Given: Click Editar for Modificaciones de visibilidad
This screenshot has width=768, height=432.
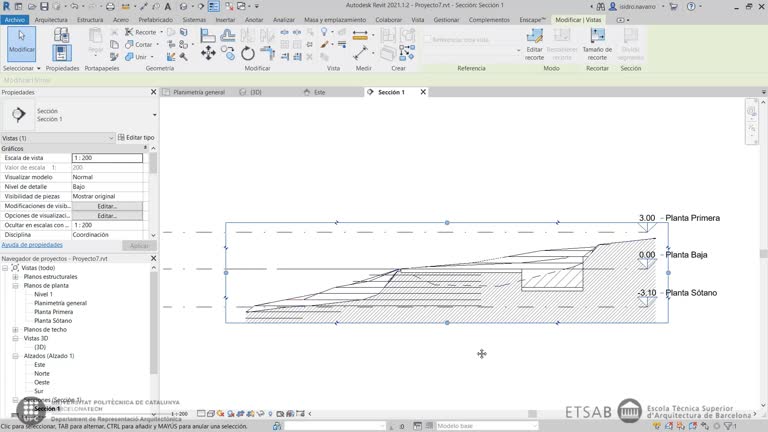Looking at the screenshot, I should [107, 206].
